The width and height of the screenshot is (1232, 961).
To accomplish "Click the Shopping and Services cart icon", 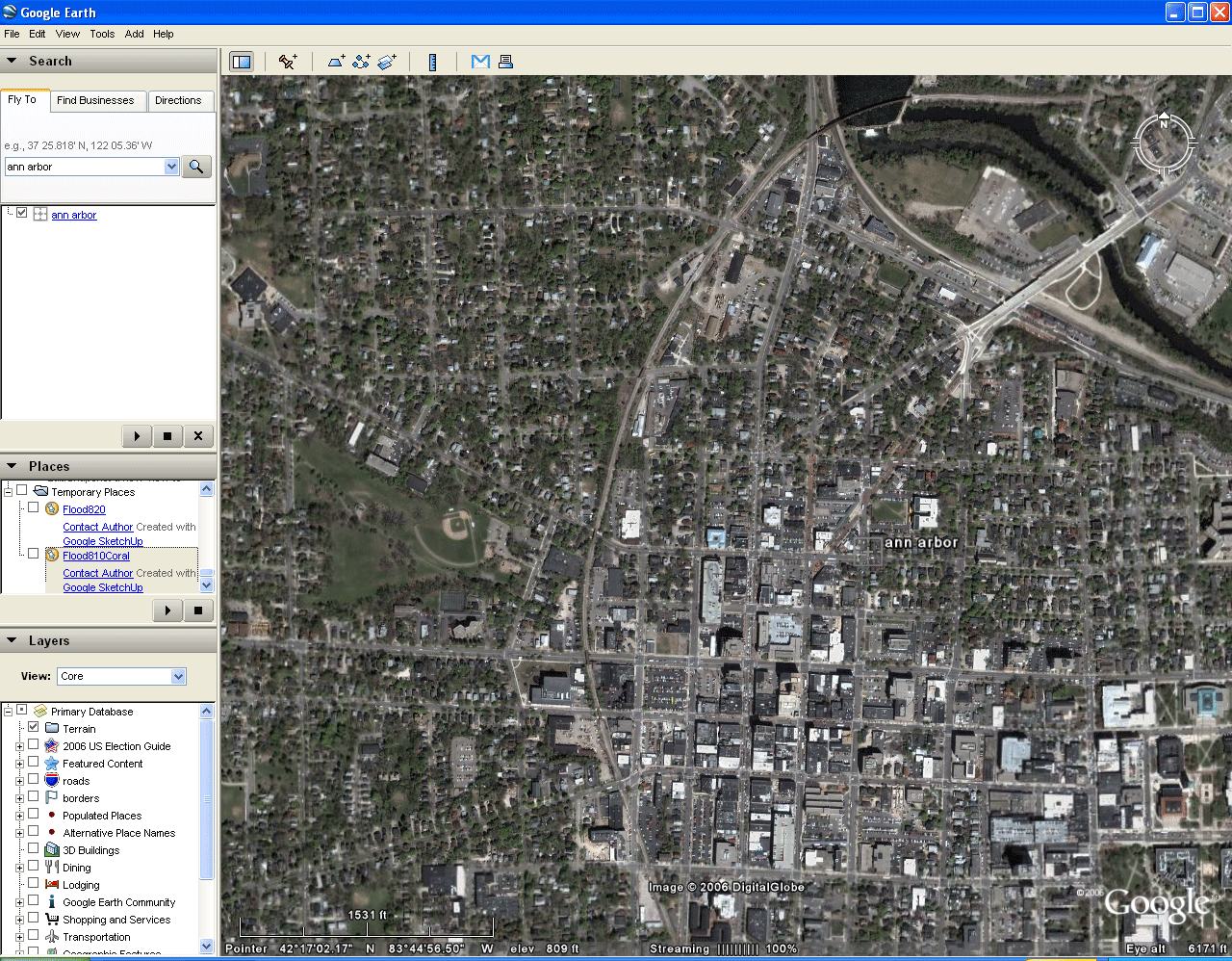I will (x=52, y=919).
